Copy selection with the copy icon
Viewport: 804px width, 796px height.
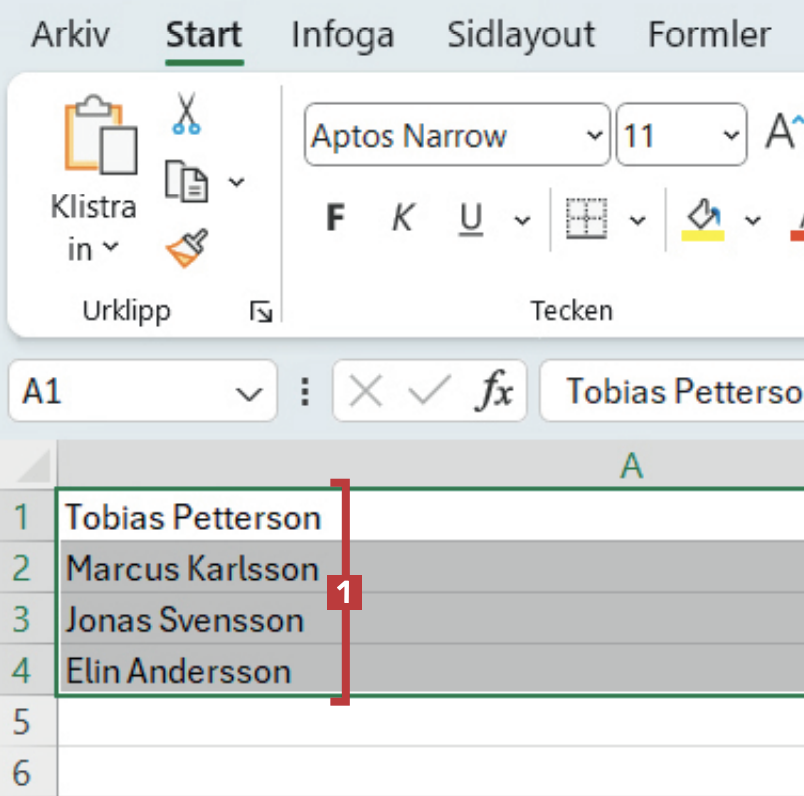[187, 181]
